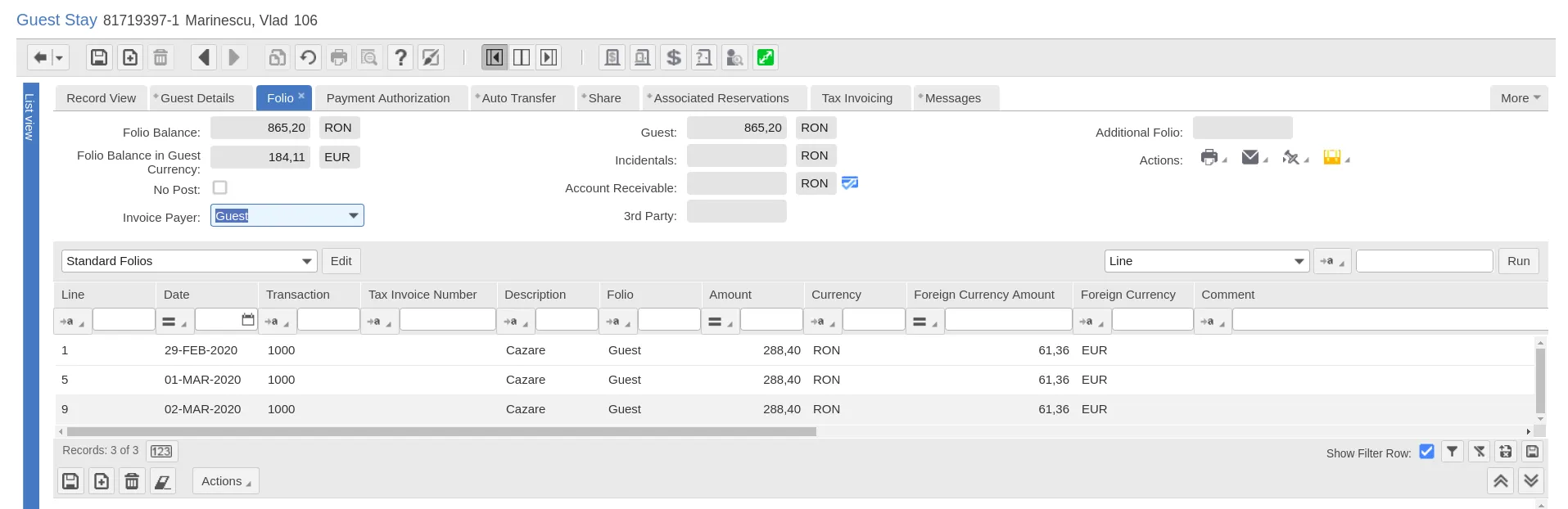This screenshot has width=1568, height=509.
Task: Click the dollar sign toolbar icon
Action: click(673, 57)
